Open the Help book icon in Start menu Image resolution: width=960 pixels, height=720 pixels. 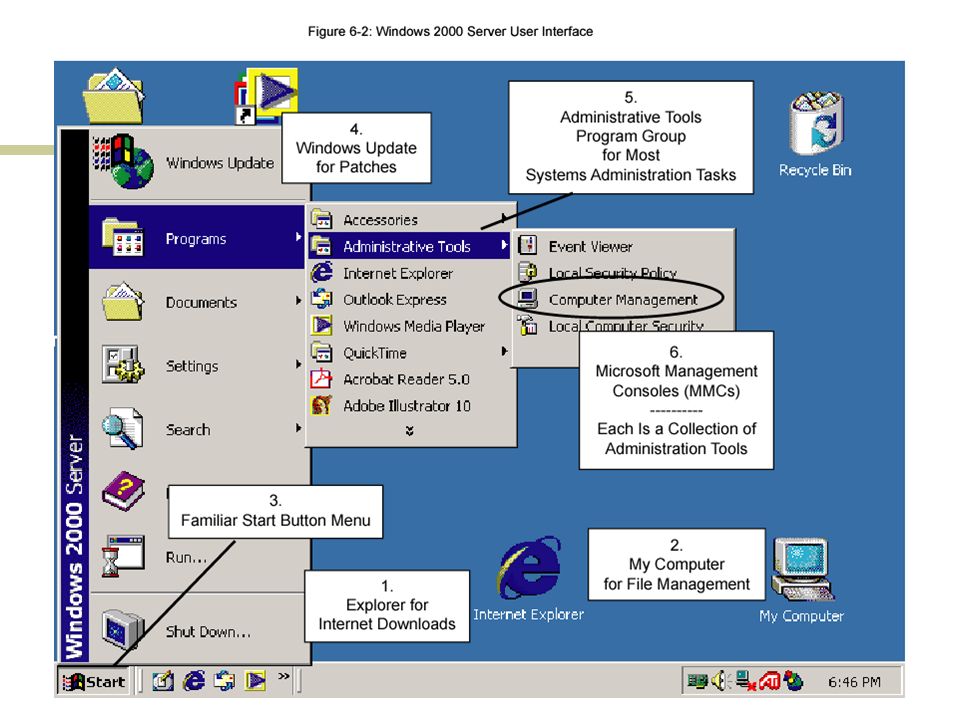(124, 491)
